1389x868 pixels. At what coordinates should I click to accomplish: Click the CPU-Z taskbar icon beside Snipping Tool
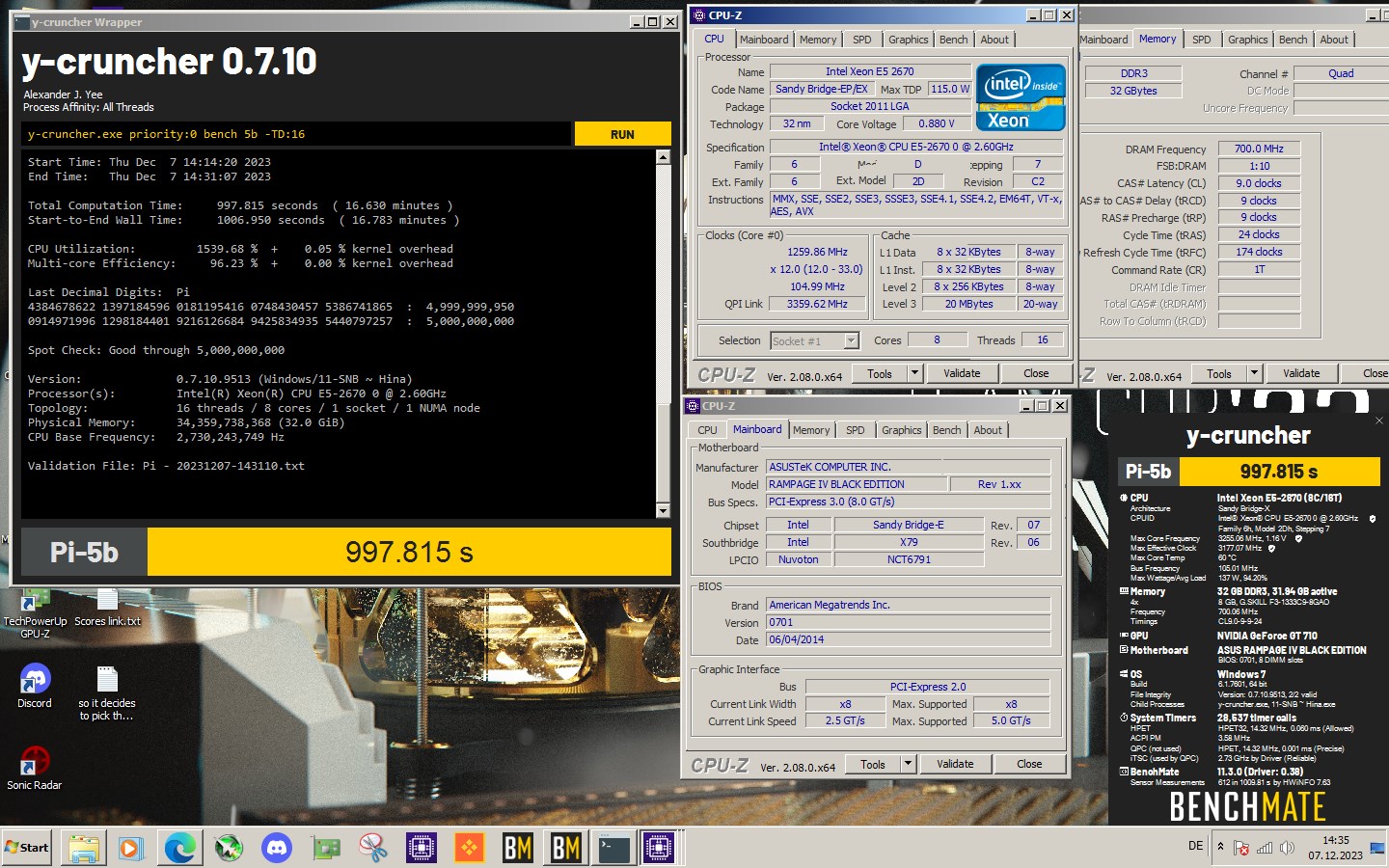pos(422,848)
